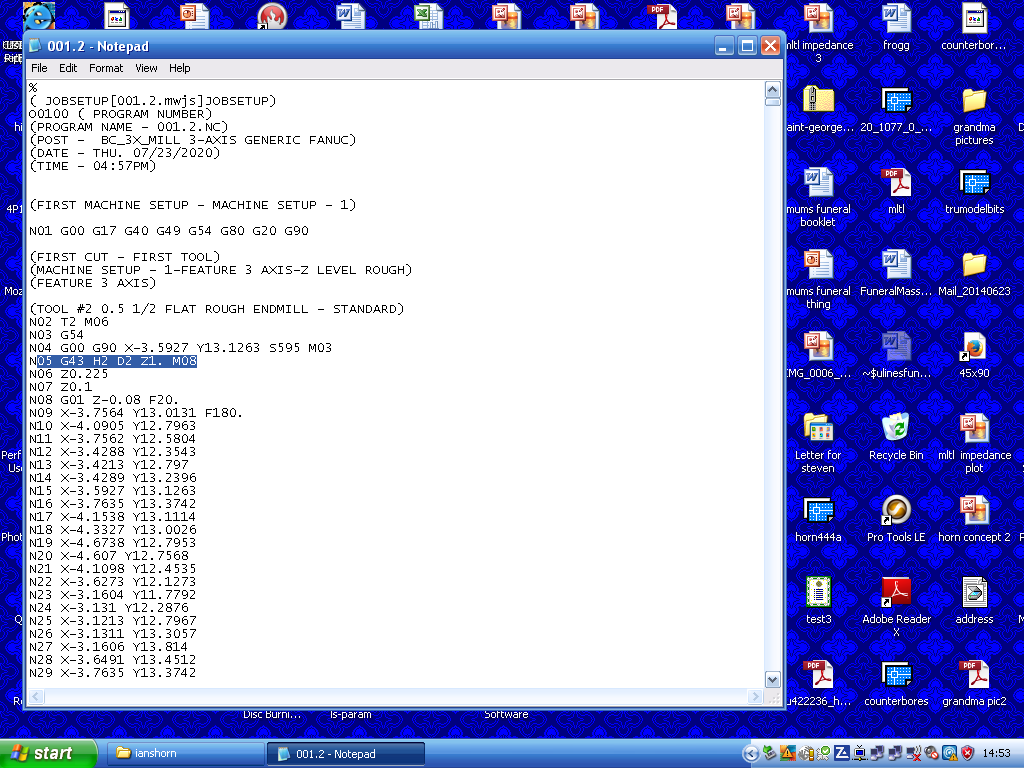Open the horn444a desktop file
Screen dimensions: 1024x768
[818, 511]
